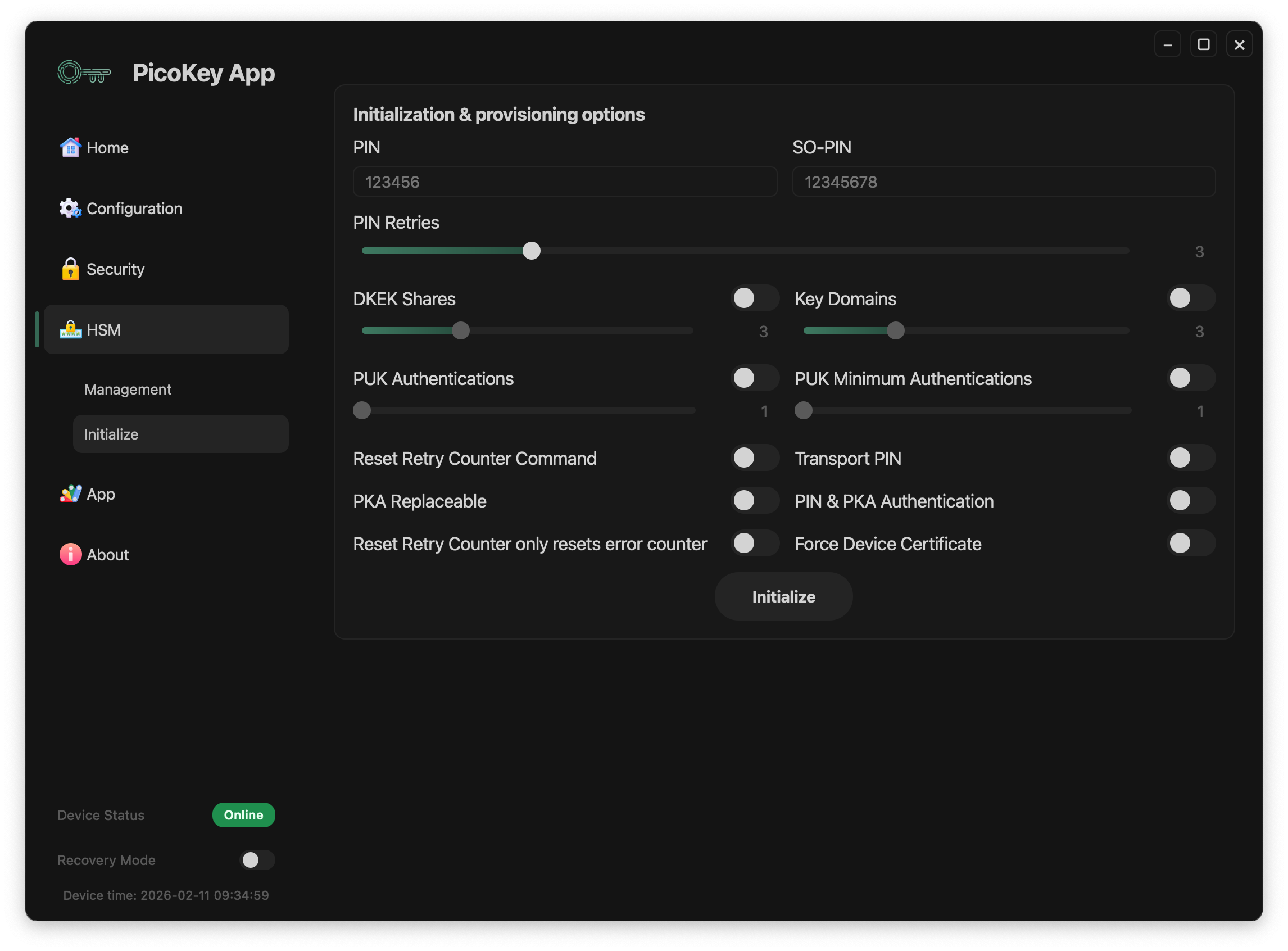Enable the DKEK Shares toggle
The image size is (1288, 951).
pyautogui.click(x=755, y=298)
